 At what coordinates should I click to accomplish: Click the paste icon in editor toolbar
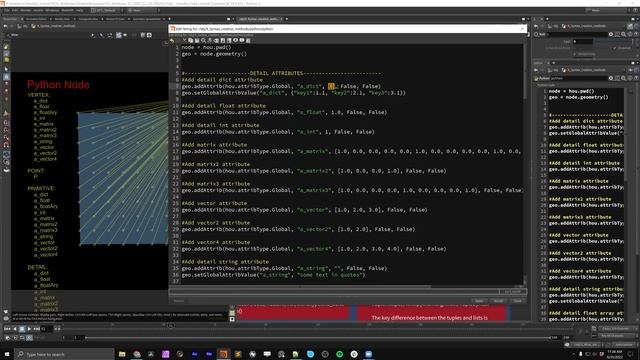coord(197,40)
